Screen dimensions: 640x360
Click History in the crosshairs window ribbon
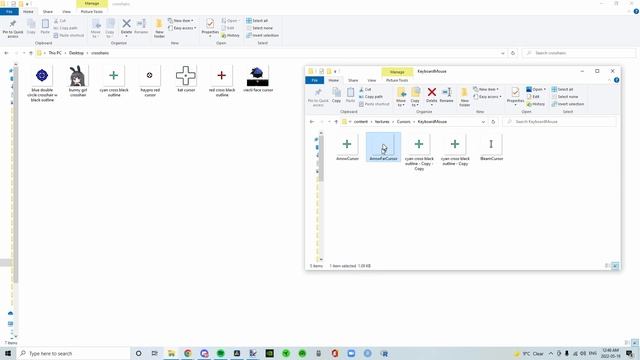231,36
